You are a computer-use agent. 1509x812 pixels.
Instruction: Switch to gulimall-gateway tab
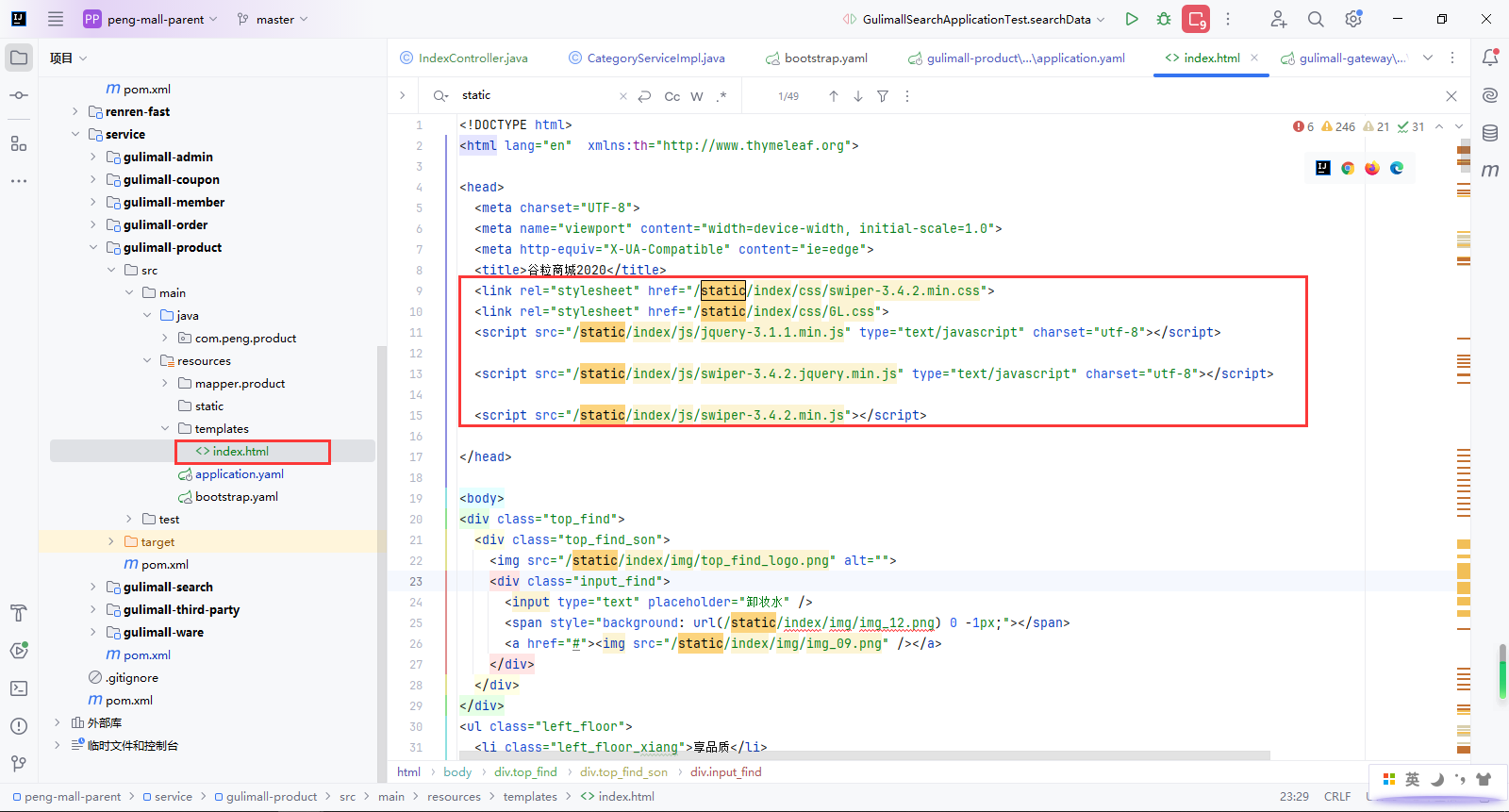(x=1343, y=58)
